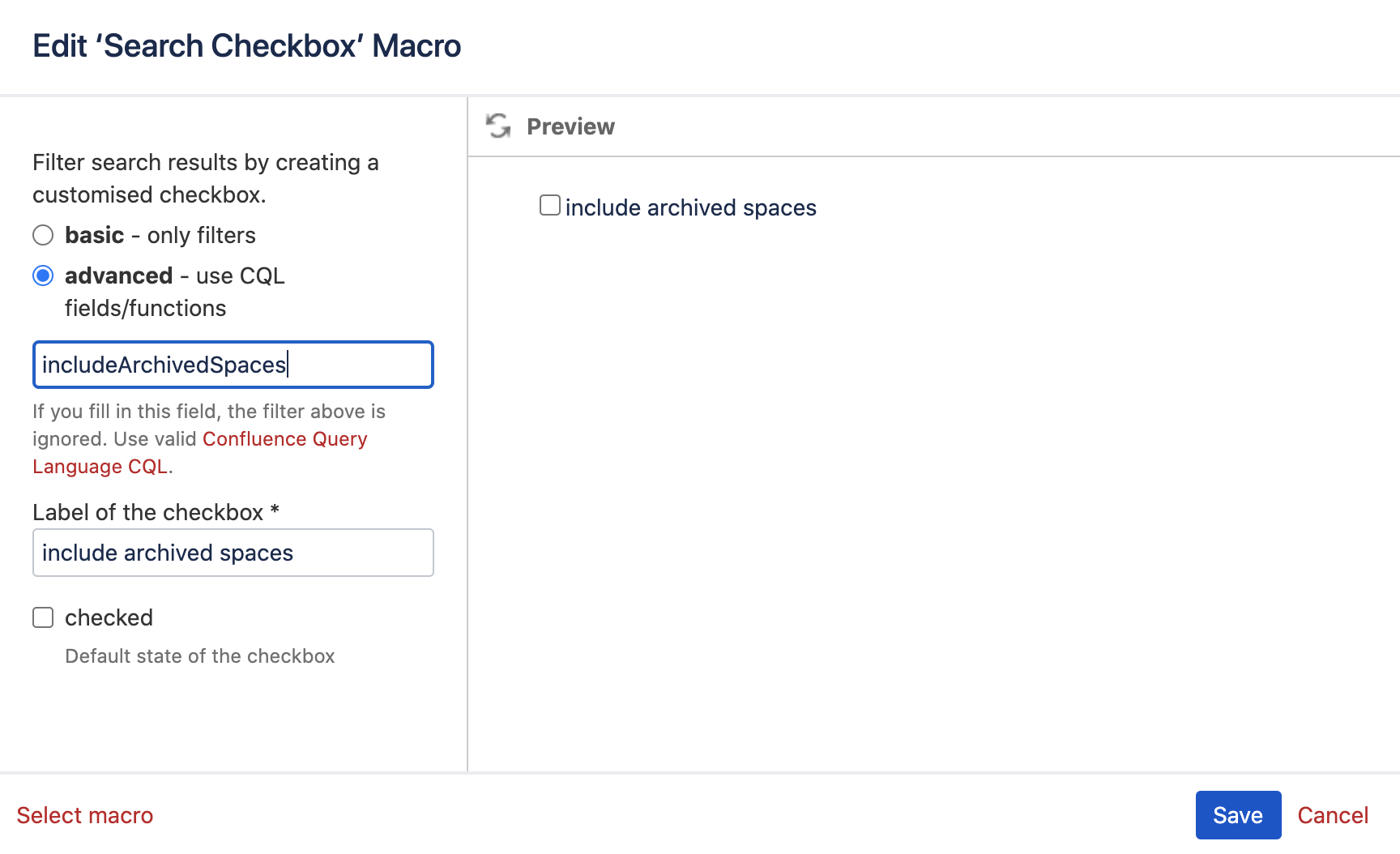Select the basic only filters radio button

(43, 235)
